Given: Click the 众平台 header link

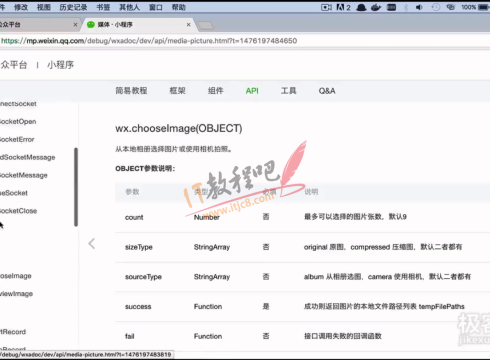Looking at the screenshot, I should pos(14,65).
